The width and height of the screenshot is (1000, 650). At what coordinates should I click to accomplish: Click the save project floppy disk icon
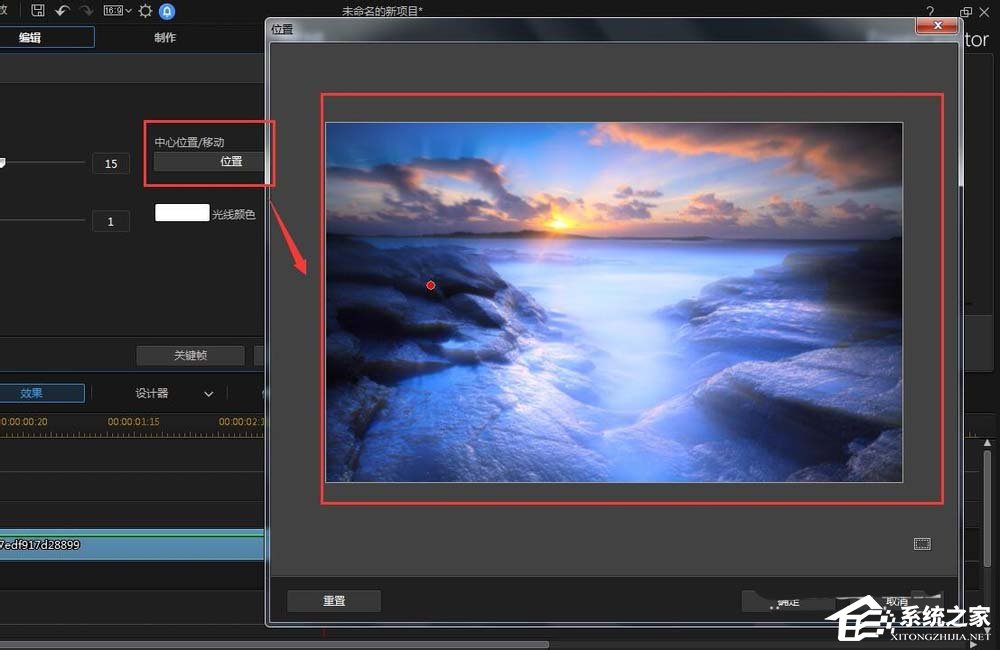click(x=38, y=10)
